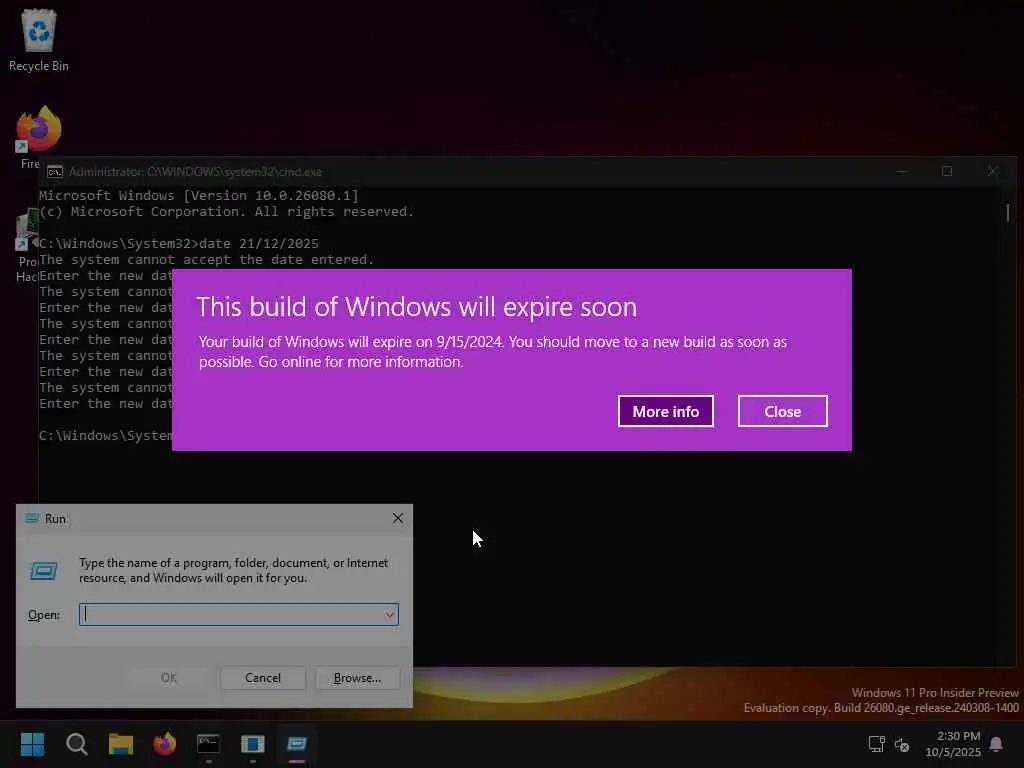Minimize the Command Prompt window
This screenshot has height=768, width=1024.
[x=902, y=171]
